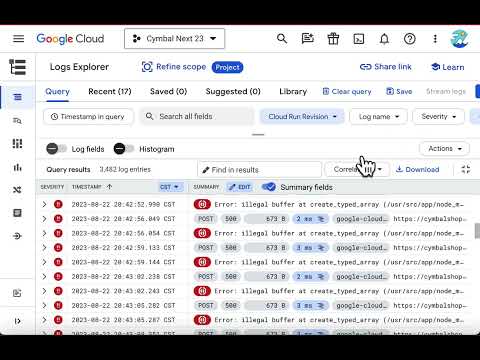Click the Download button
The width and height of the screenshot is (480, 360).
[x=417, y=169]
